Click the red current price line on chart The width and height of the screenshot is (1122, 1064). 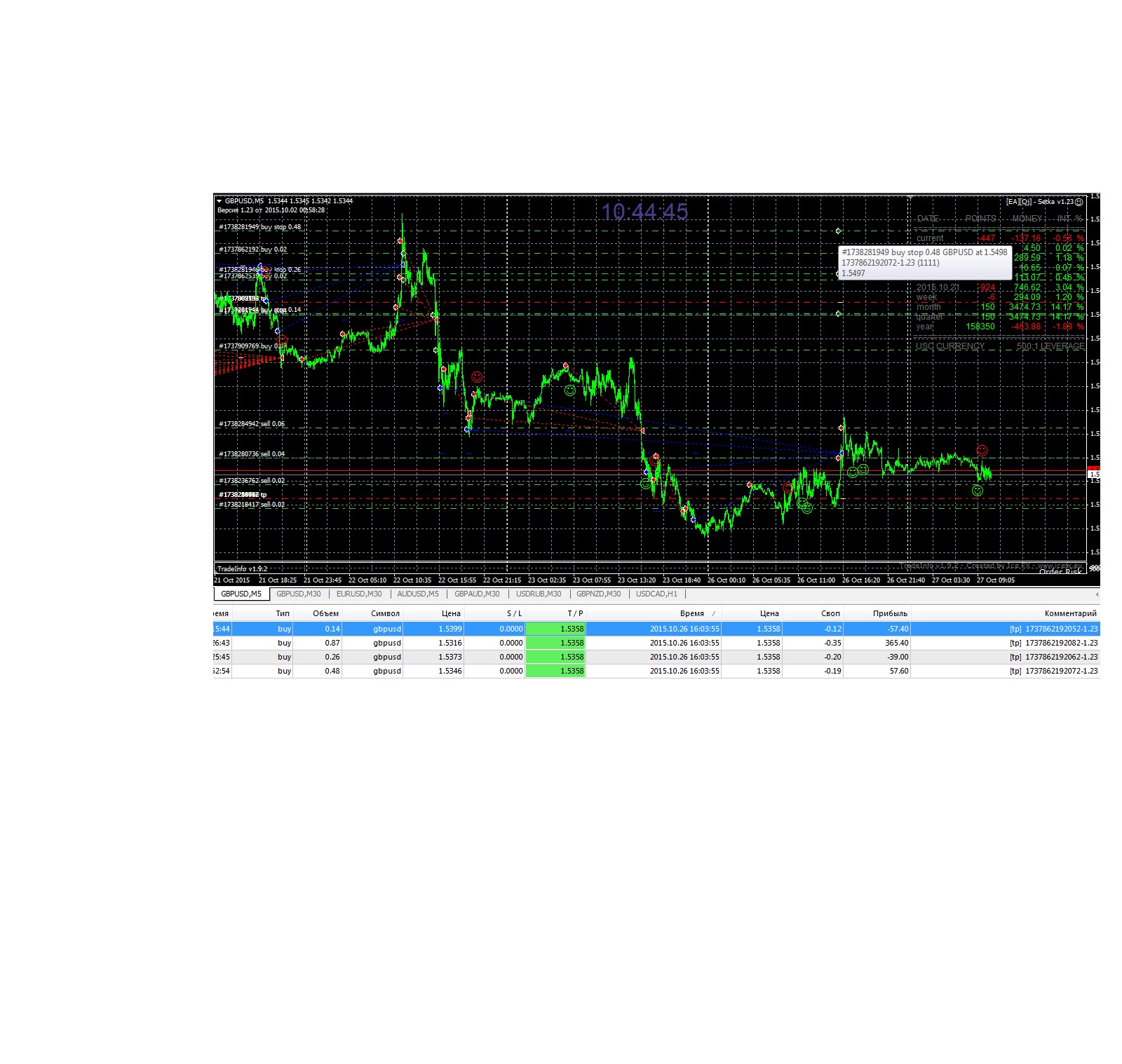click(x=650, y=471)
